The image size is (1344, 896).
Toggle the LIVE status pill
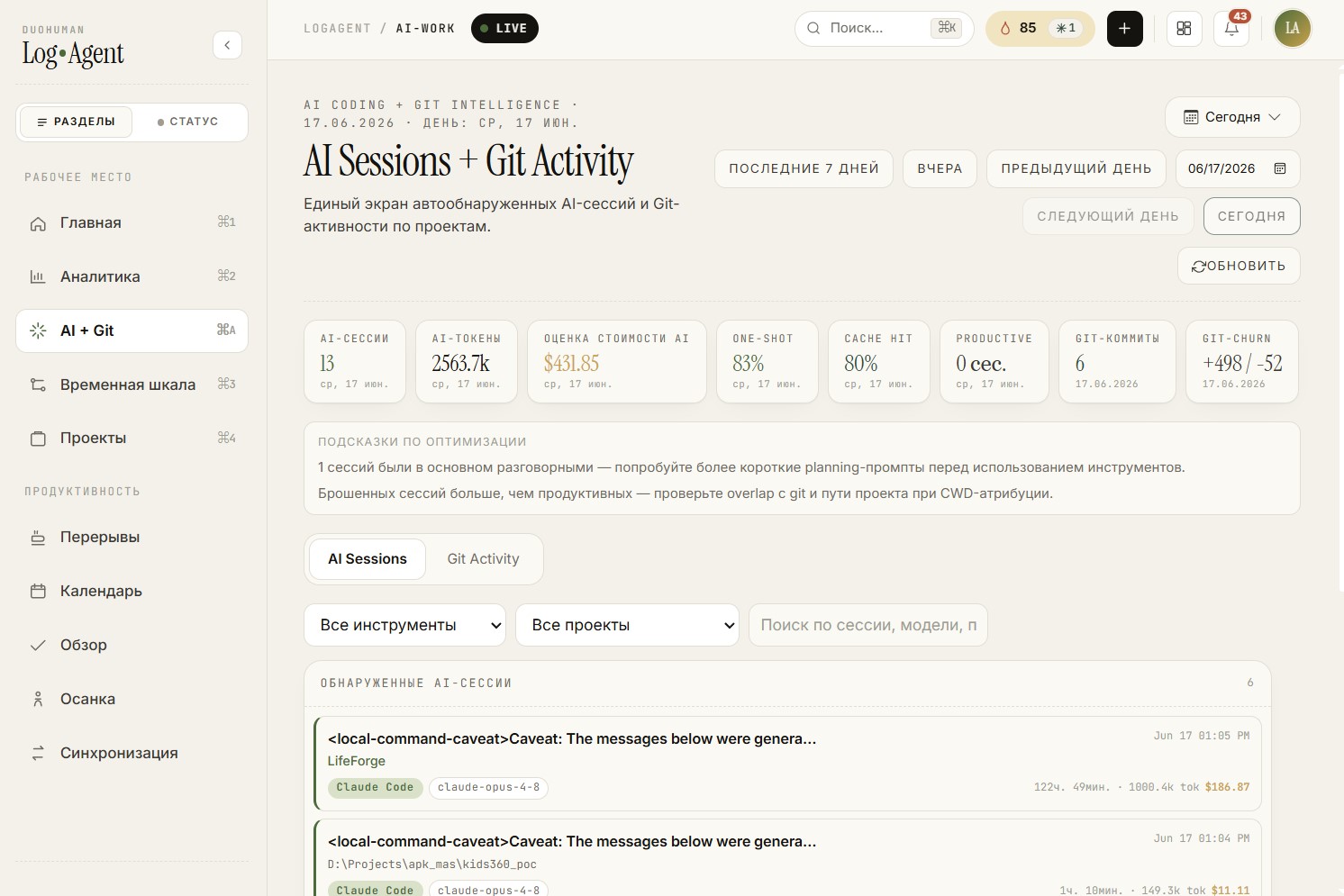pos(504,29)
